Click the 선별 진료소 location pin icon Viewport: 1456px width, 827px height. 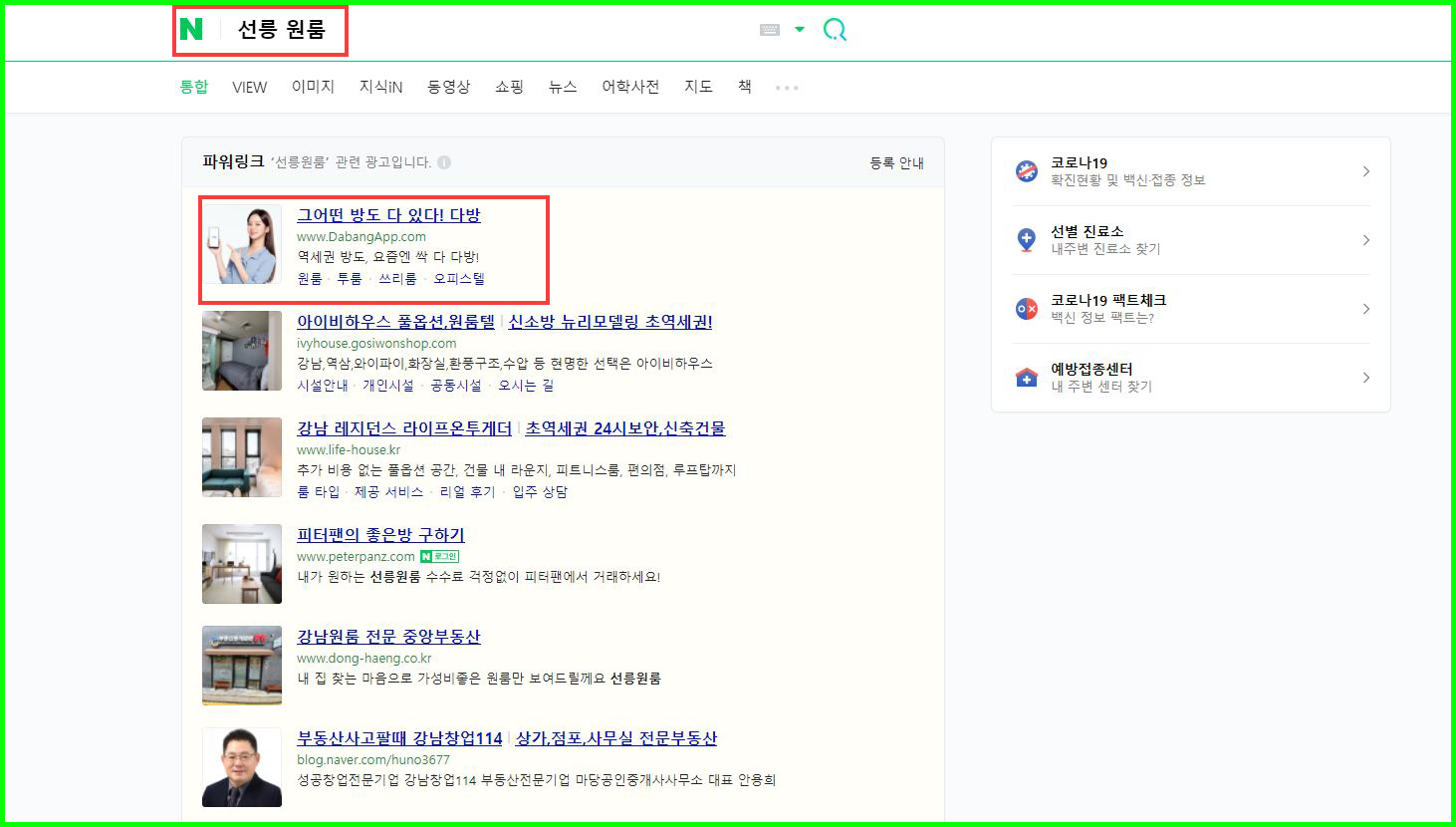[x=1027, y=240]
